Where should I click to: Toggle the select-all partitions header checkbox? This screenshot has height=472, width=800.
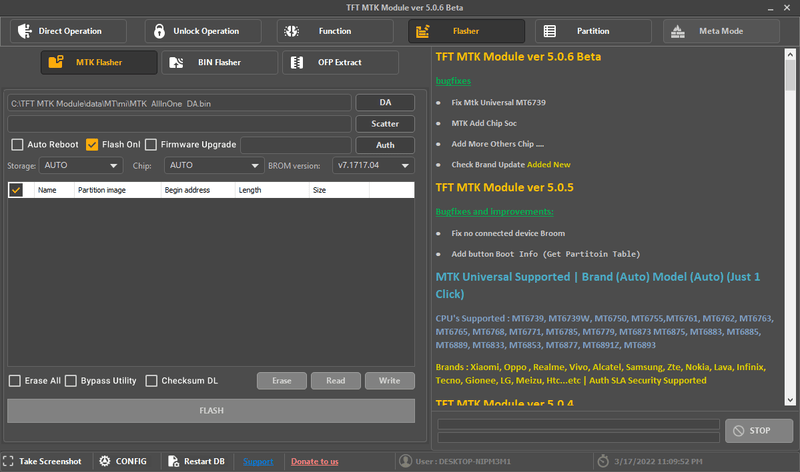16,190
